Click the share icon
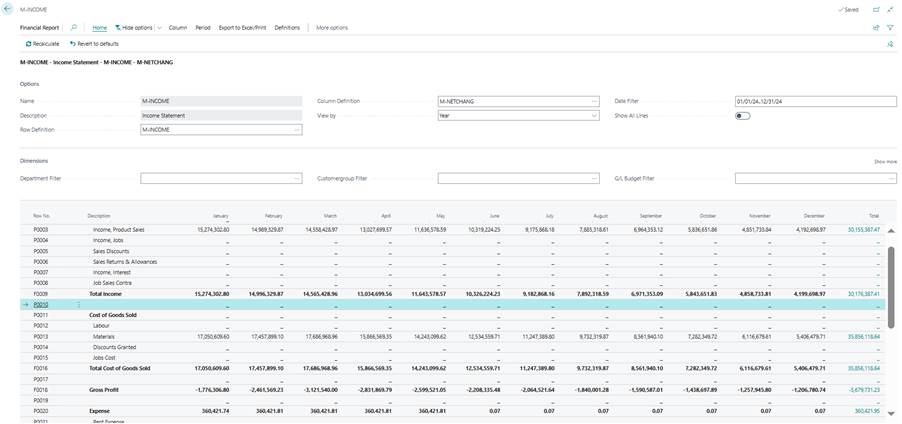 [x=876, y=28]
